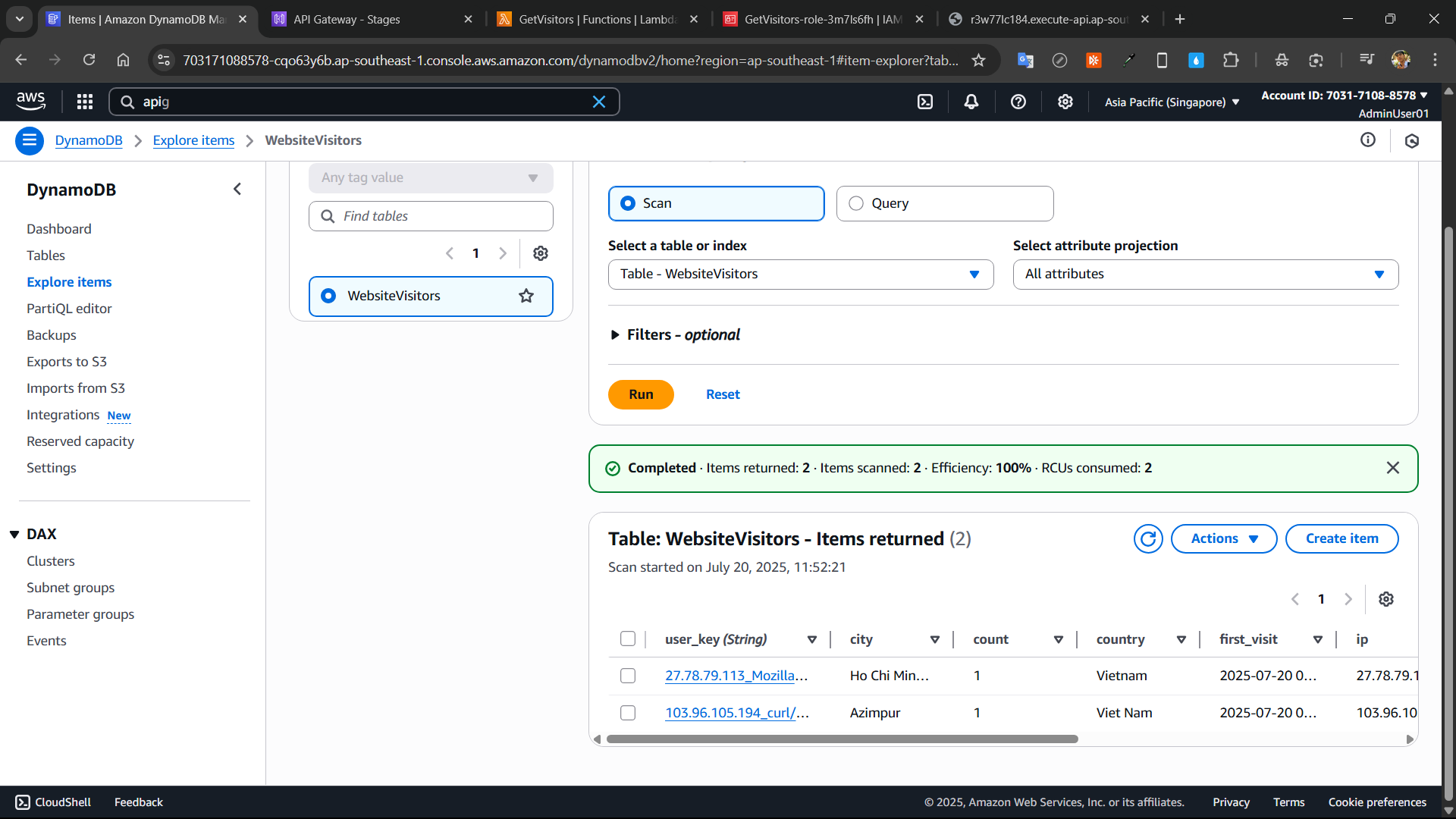Switch to GetVisitors-role IAM tab
Screen dimensions: 1456x819
(823, 19)
